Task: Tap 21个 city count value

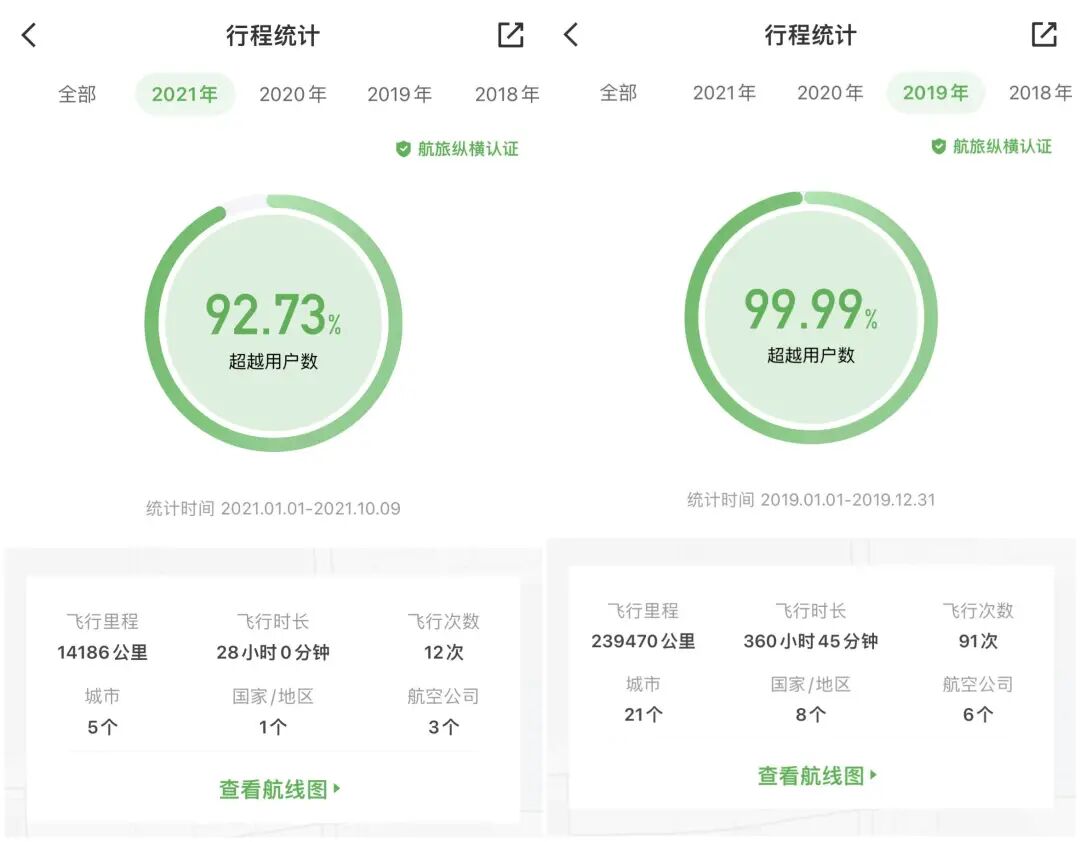Action: tap(643, 715)
